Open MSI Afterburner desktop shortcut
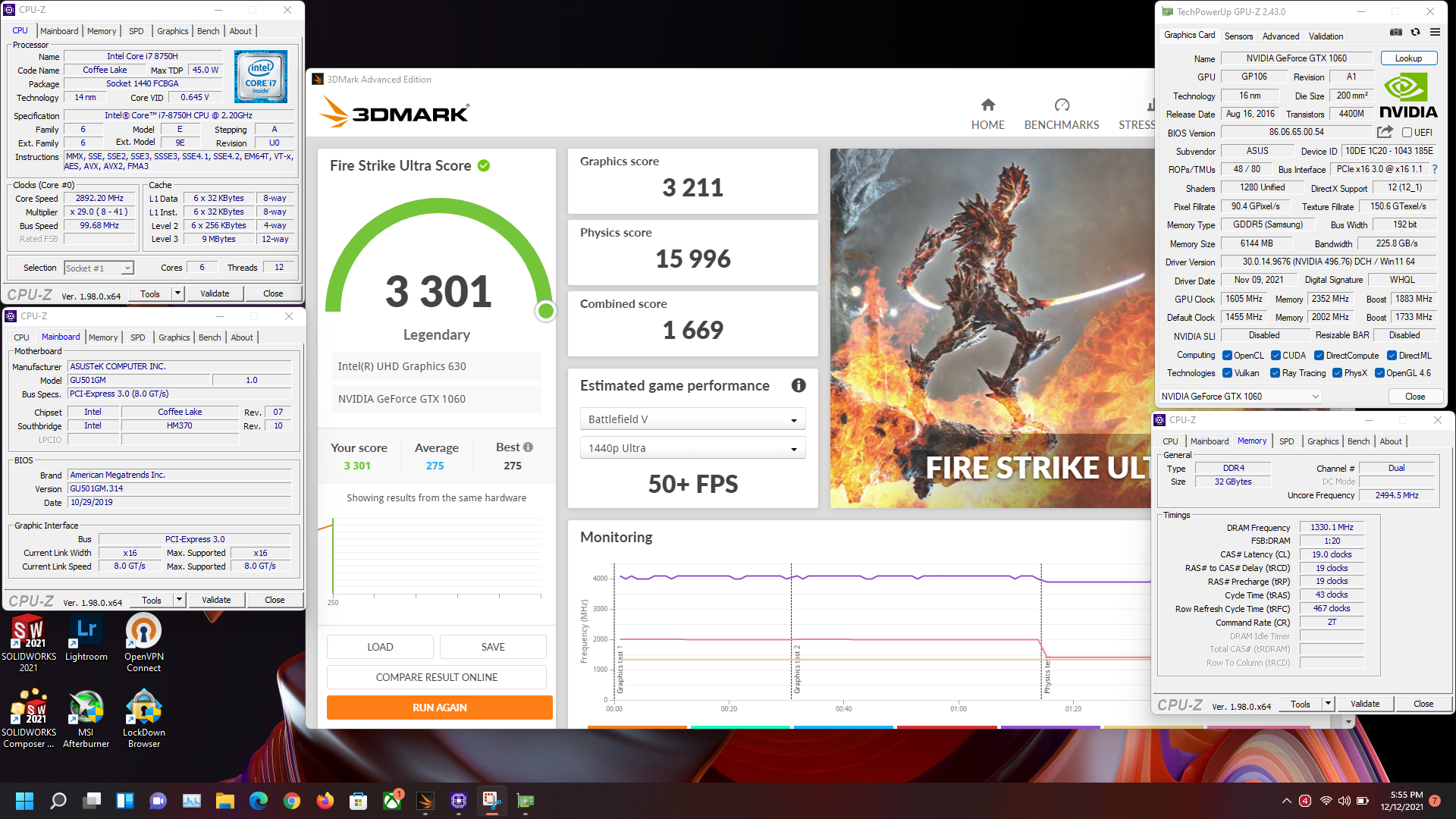Screen dimensions: 1456x819 (86, 719)
